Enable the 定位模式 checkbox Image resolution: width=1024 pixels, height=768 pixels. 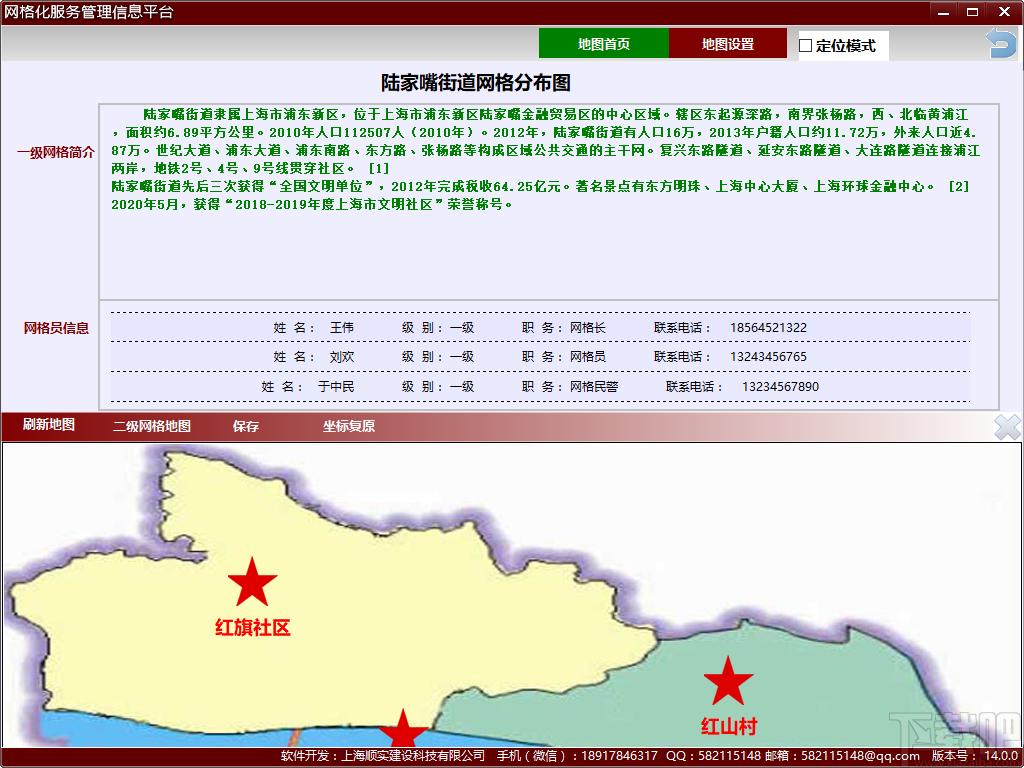[806, 46]
